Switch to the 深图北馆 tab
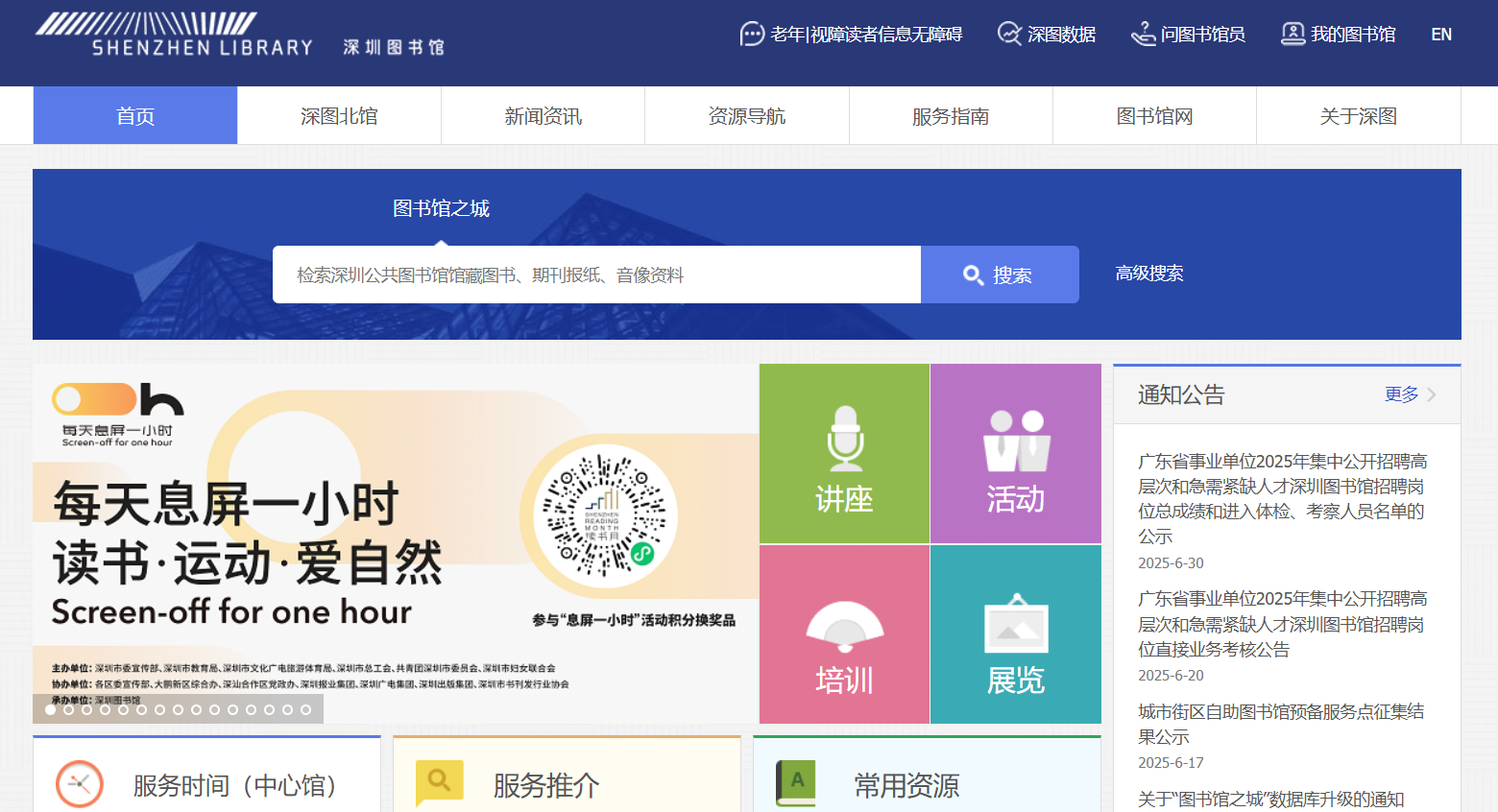1498x812 pixels. coord(338,115)
